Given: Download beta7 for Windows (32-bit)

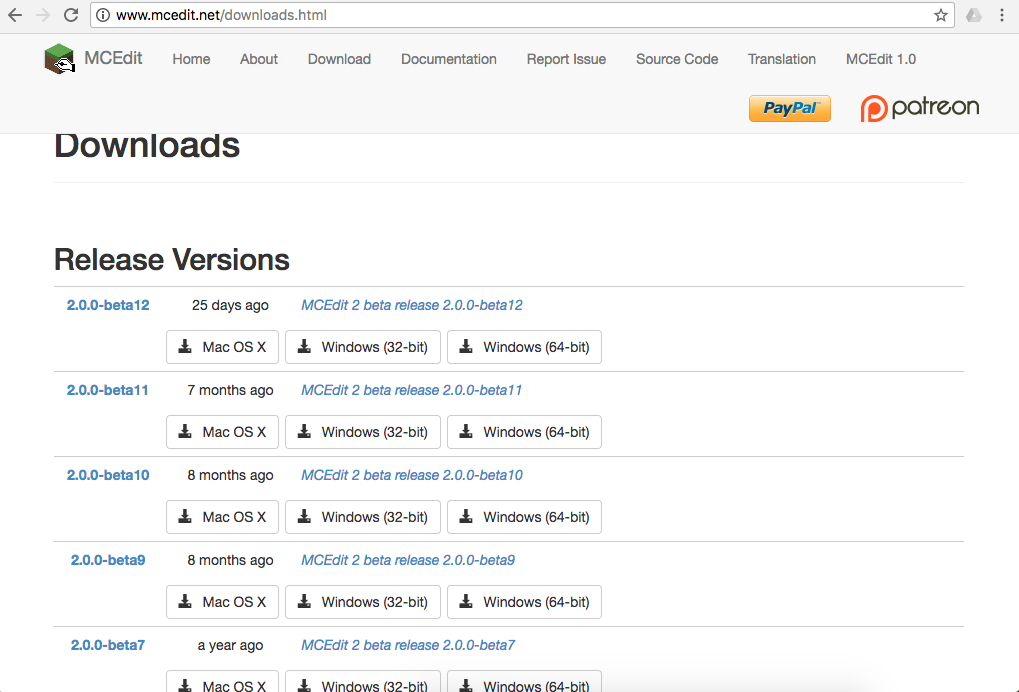Looking at the screenshot, I should coord(363,682).
